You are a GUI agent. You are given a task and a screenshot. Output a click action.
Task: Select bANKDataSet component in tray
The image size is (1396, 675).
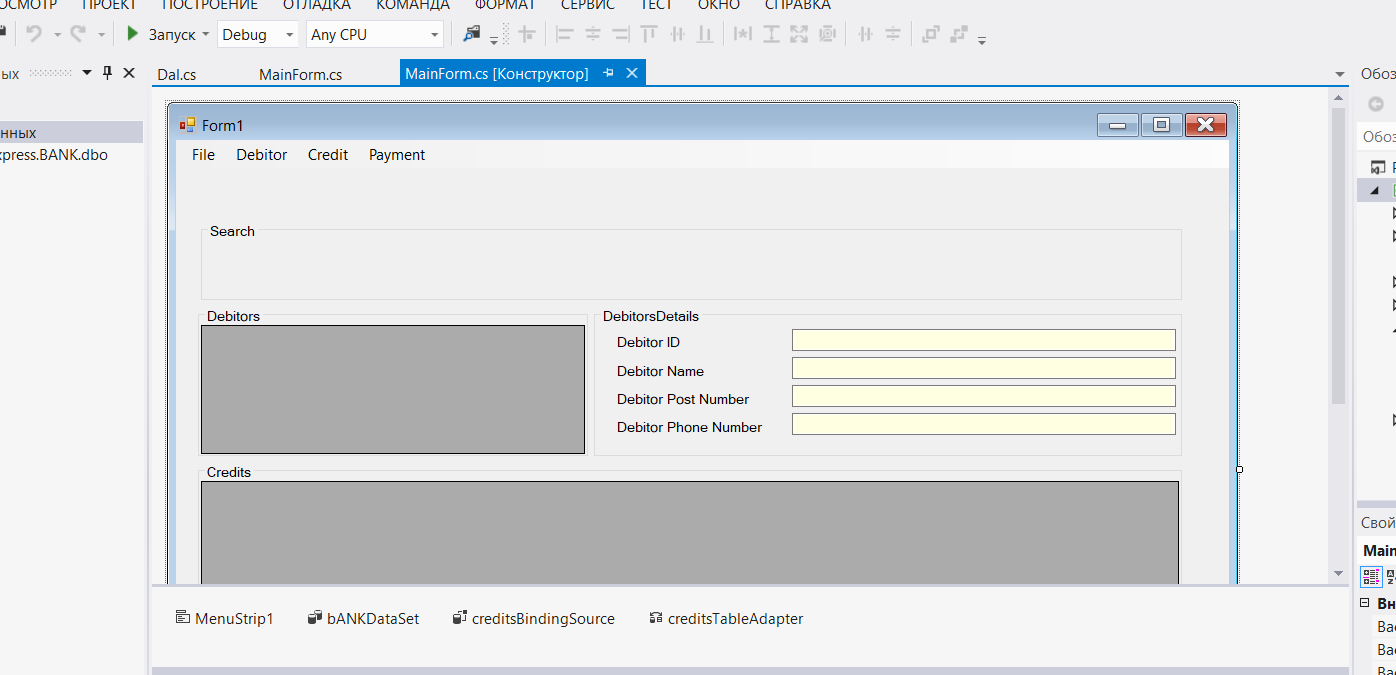(x=363, y=618)
